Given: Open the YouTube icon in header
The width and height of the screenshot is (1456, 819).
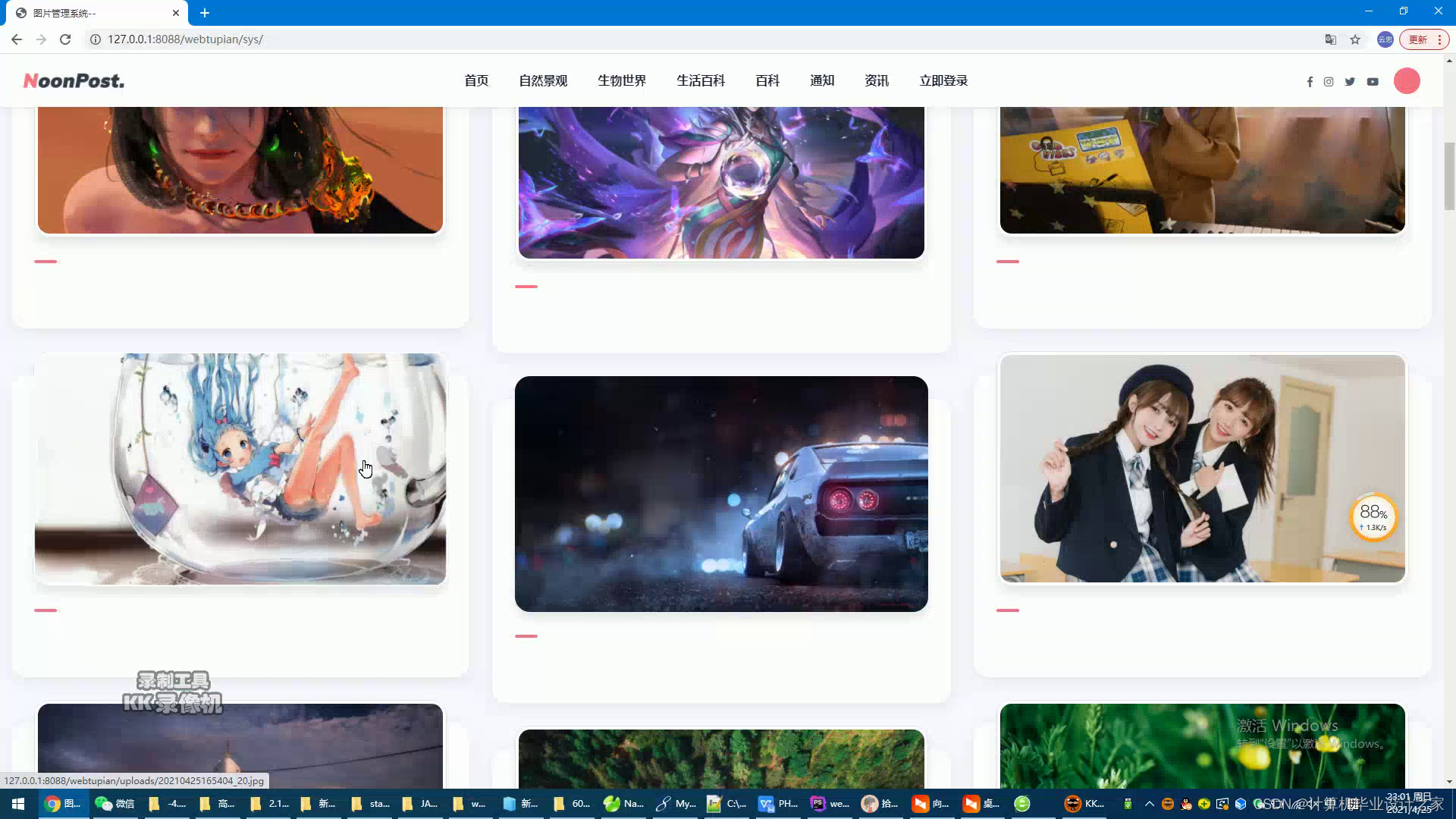Looking at the screenshot, I should pos(1373,82).
